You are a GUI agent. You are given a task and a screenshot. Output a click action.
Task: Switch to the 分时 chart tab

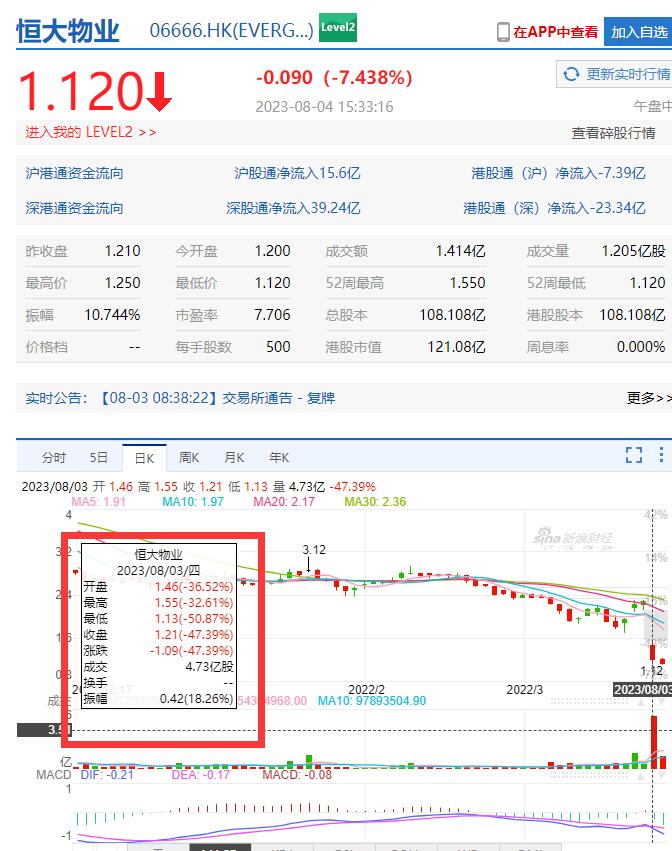[54, 457]
